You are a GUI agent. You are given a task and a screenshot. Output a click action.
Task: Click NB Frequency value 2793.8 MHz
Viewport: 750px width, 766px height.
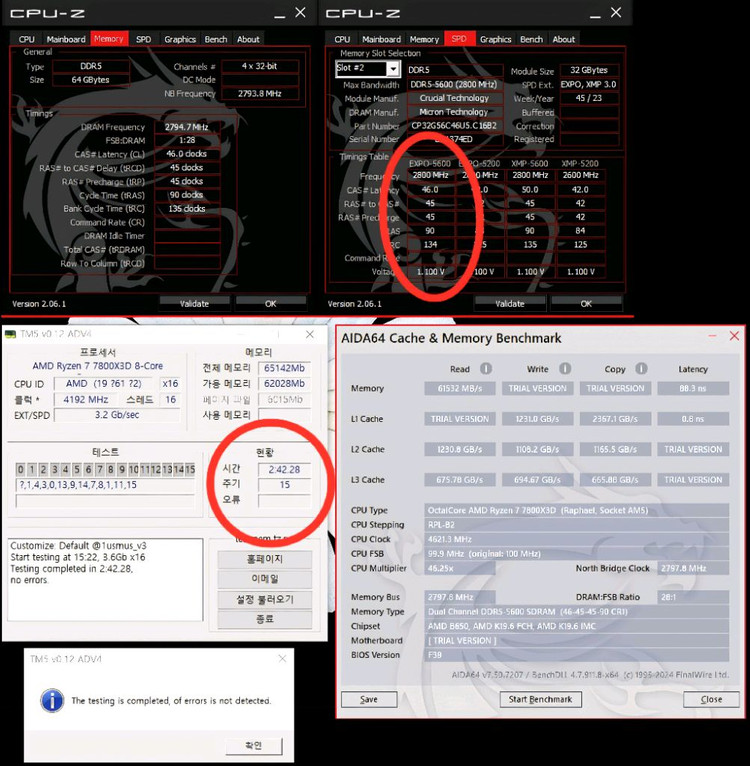[x=260, y=93]
